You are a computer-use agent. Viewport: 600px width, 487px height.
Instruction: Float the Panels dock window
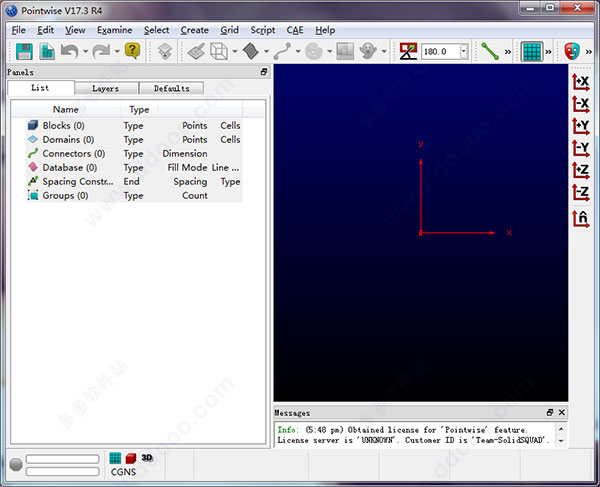click(x=264, y=72)
